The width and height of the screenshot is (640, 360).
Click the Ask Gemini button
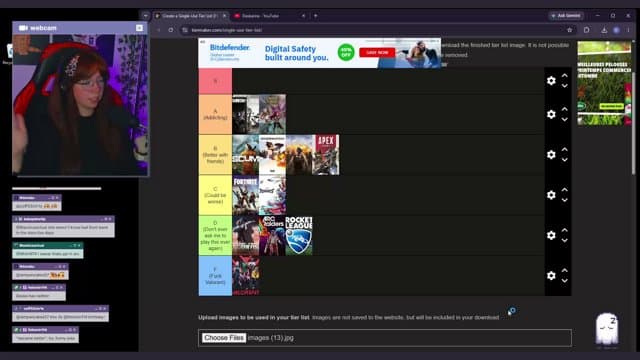click(x=566, y=16)
